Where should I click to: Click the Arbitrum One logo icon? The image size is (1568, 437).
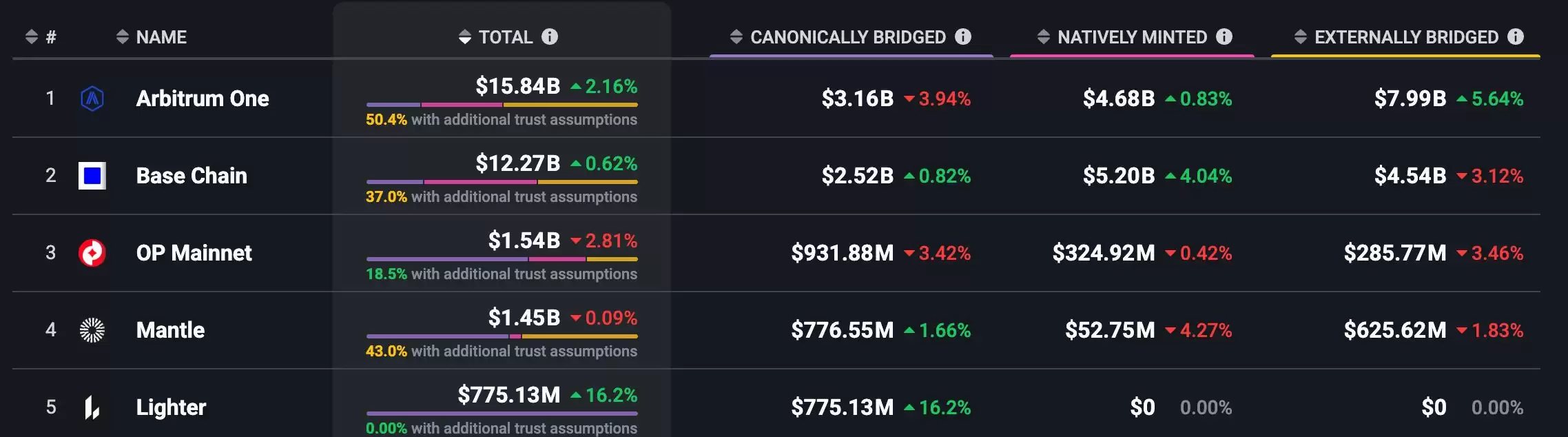point(92,99)
